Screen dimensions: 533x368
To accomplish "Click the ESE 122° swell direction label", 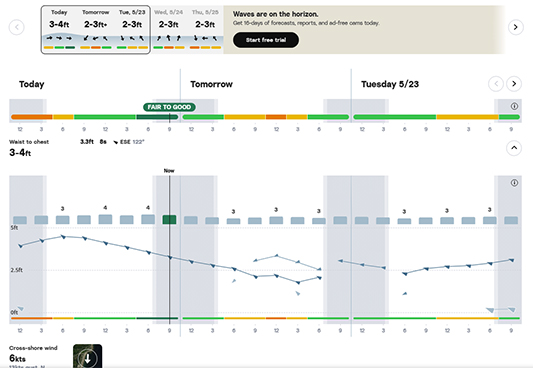I will pyautogui.click(x=132, y=142).
